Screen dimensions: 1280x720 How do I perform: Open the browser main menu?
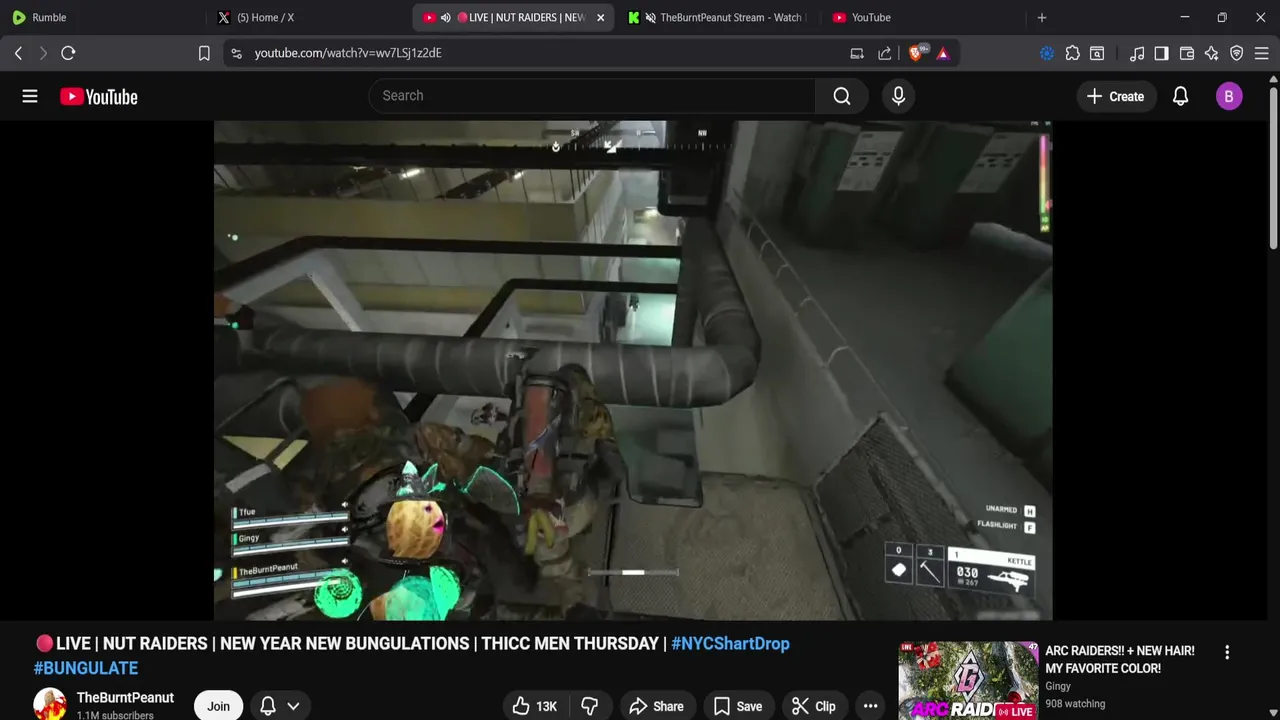pos(1261,53)
